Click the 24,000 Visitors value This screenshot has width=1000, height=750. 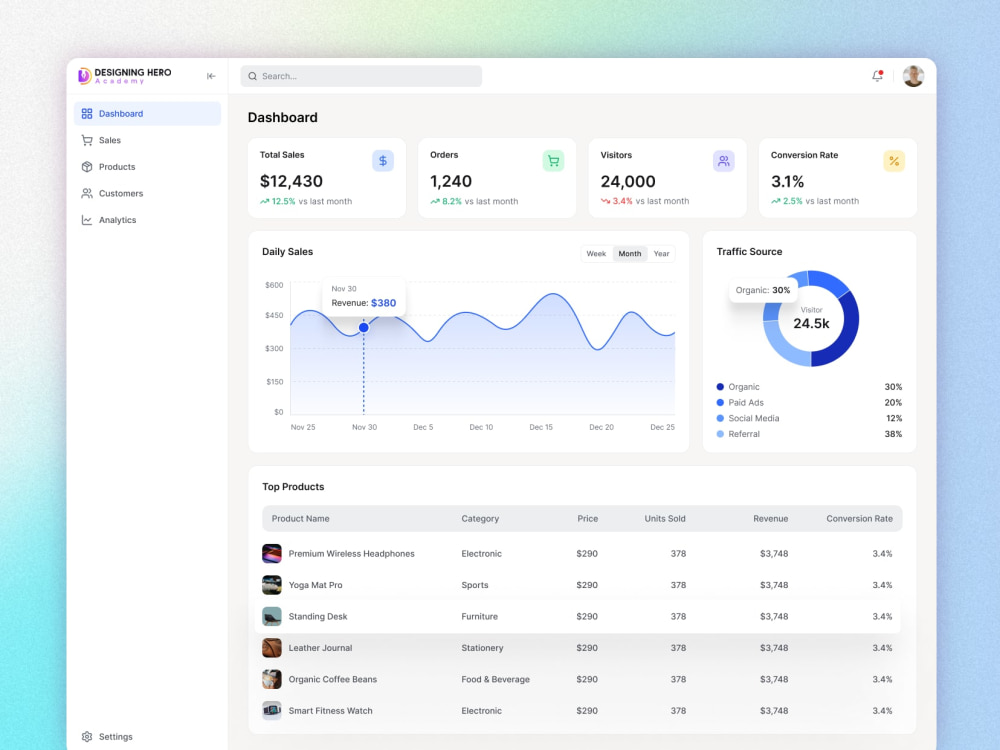tap(628, 181)
